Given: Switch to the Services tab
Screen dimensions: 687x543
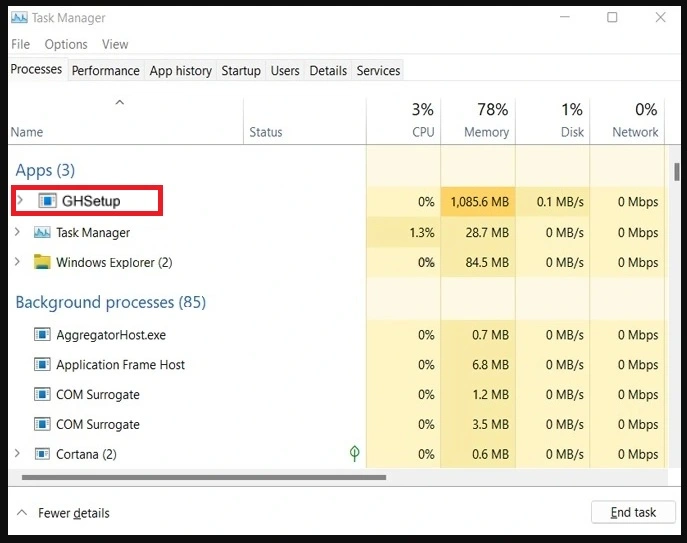Looking at the screenshot, I should [378, 71].
